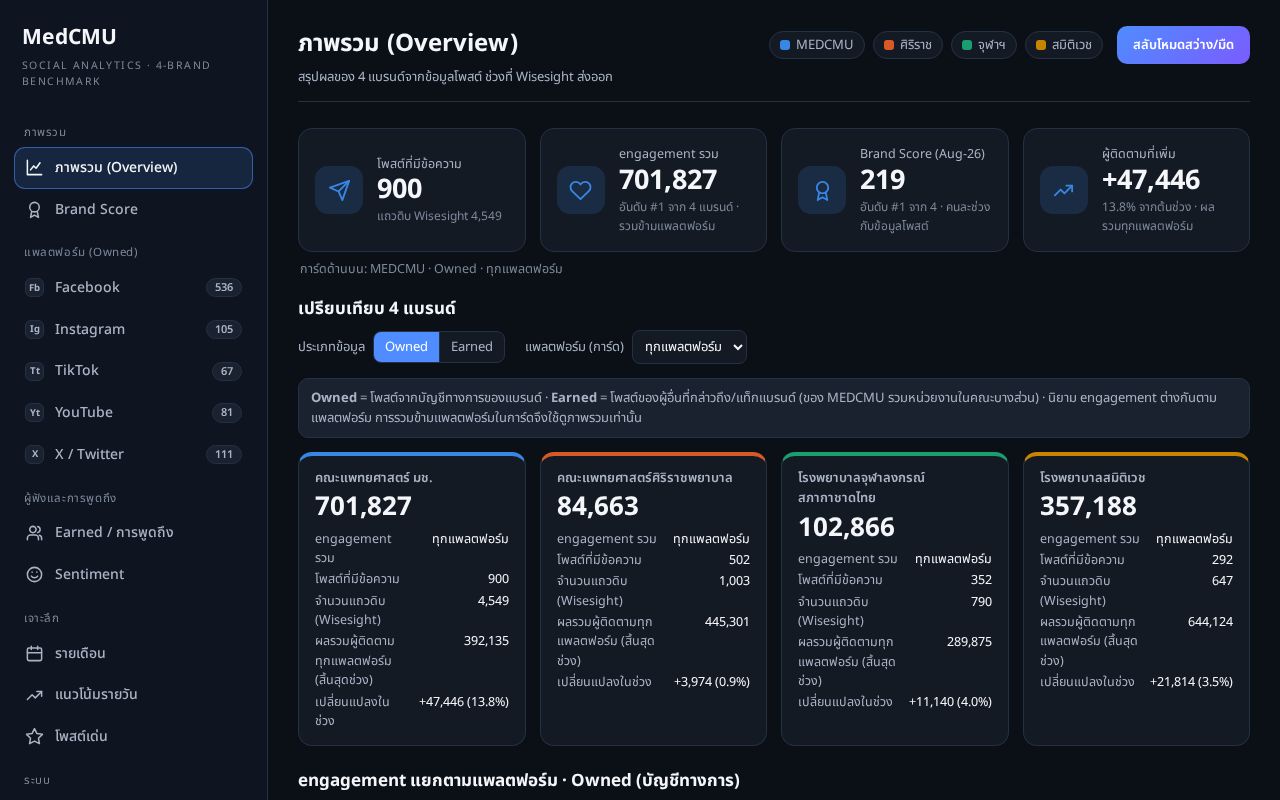The width and height of the screenshot is (1280, 800).
Task: Go to Facebook platform page
Action: [133, 288]
